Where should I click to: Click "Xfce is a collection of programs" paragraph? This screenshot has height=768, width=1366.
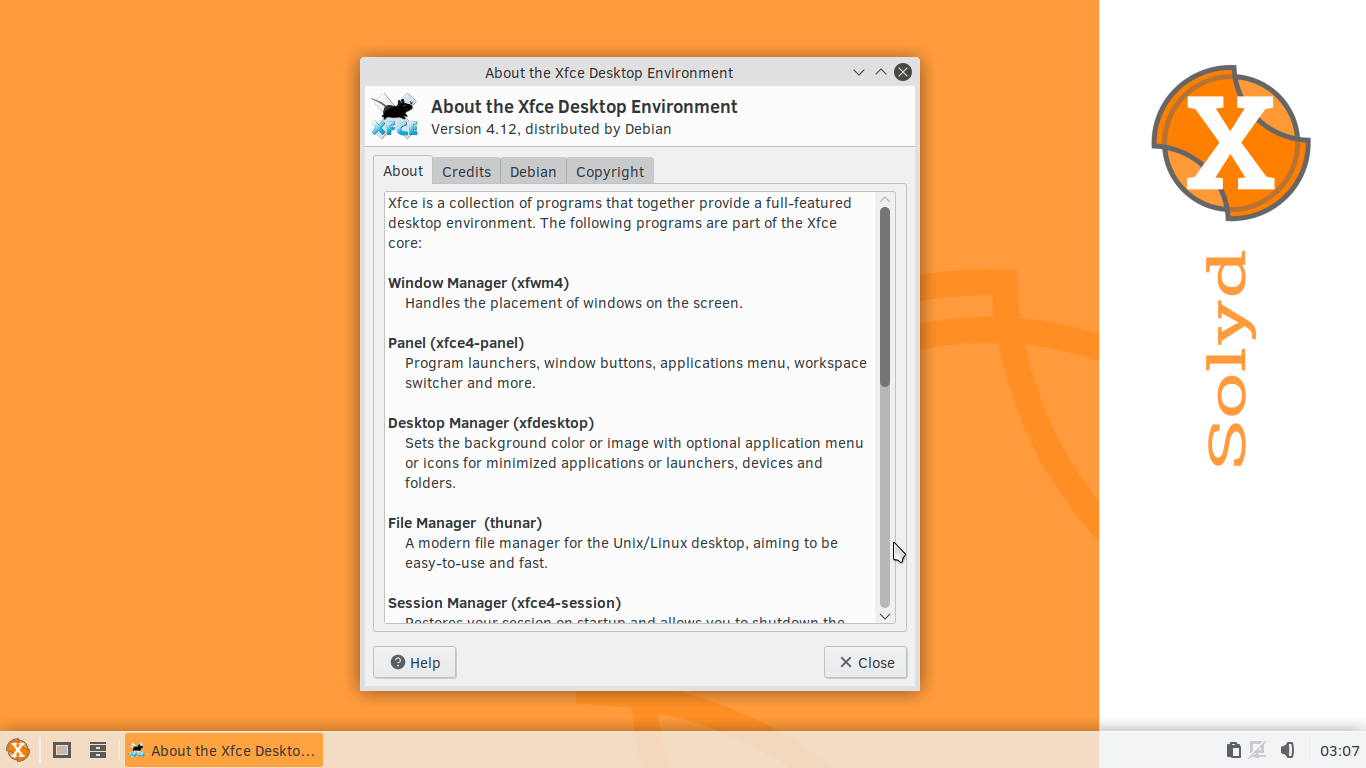(620, 223)
